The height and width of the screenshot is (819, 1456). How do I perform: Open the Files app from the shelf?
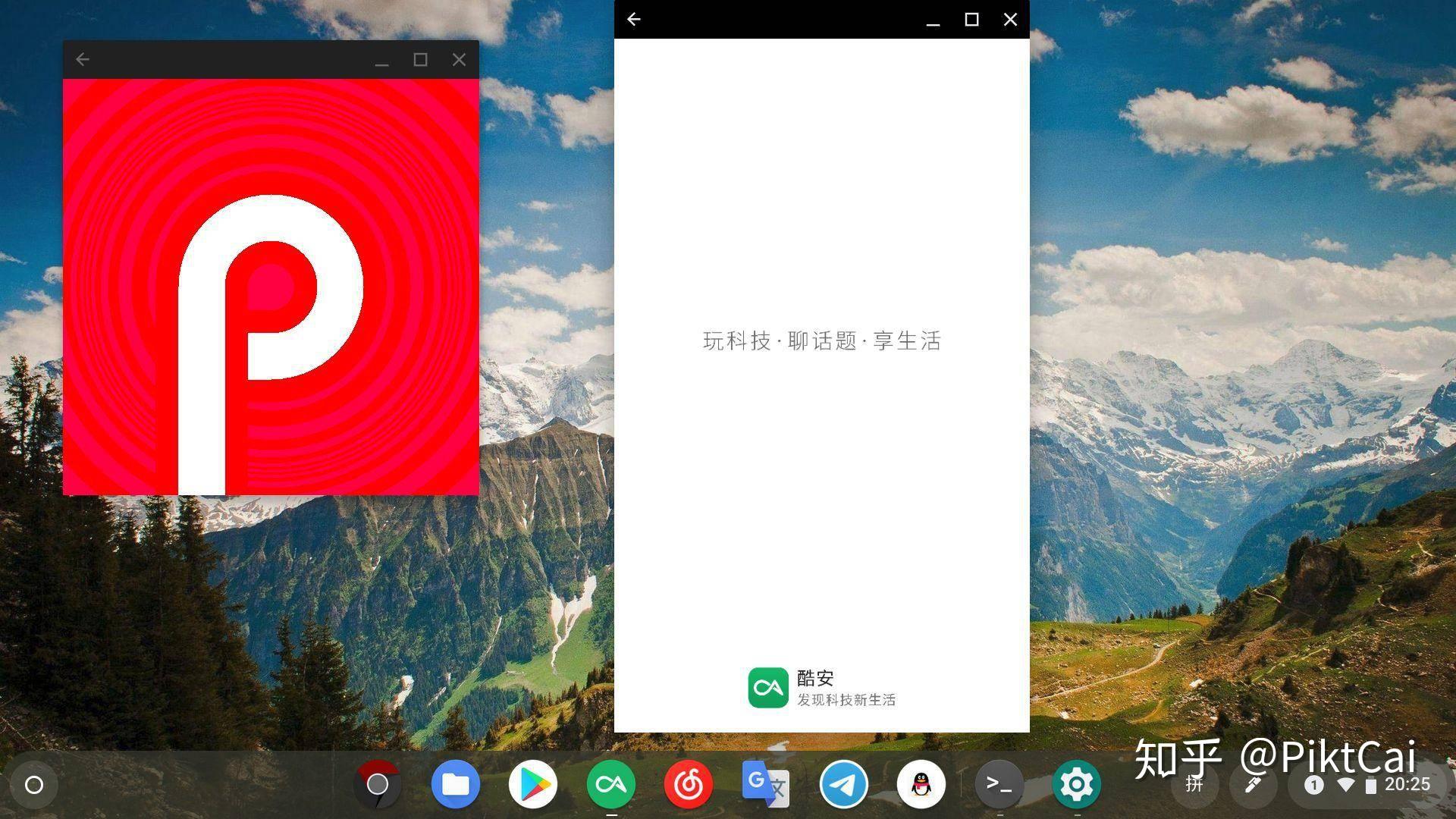tap(455, 785)
